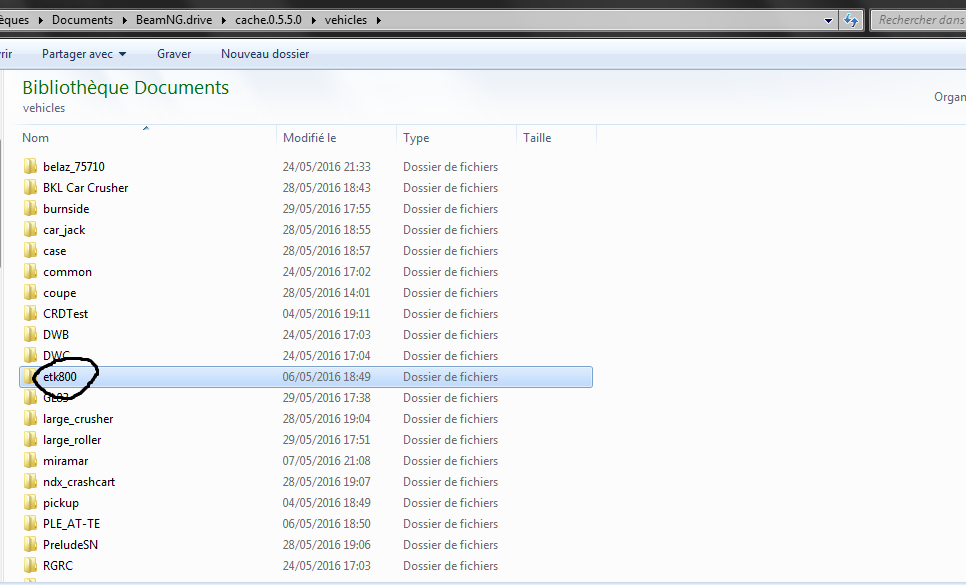966x585 pixels.
Task: Click the PreludeSN folder icon
Action: coord(30,544)
